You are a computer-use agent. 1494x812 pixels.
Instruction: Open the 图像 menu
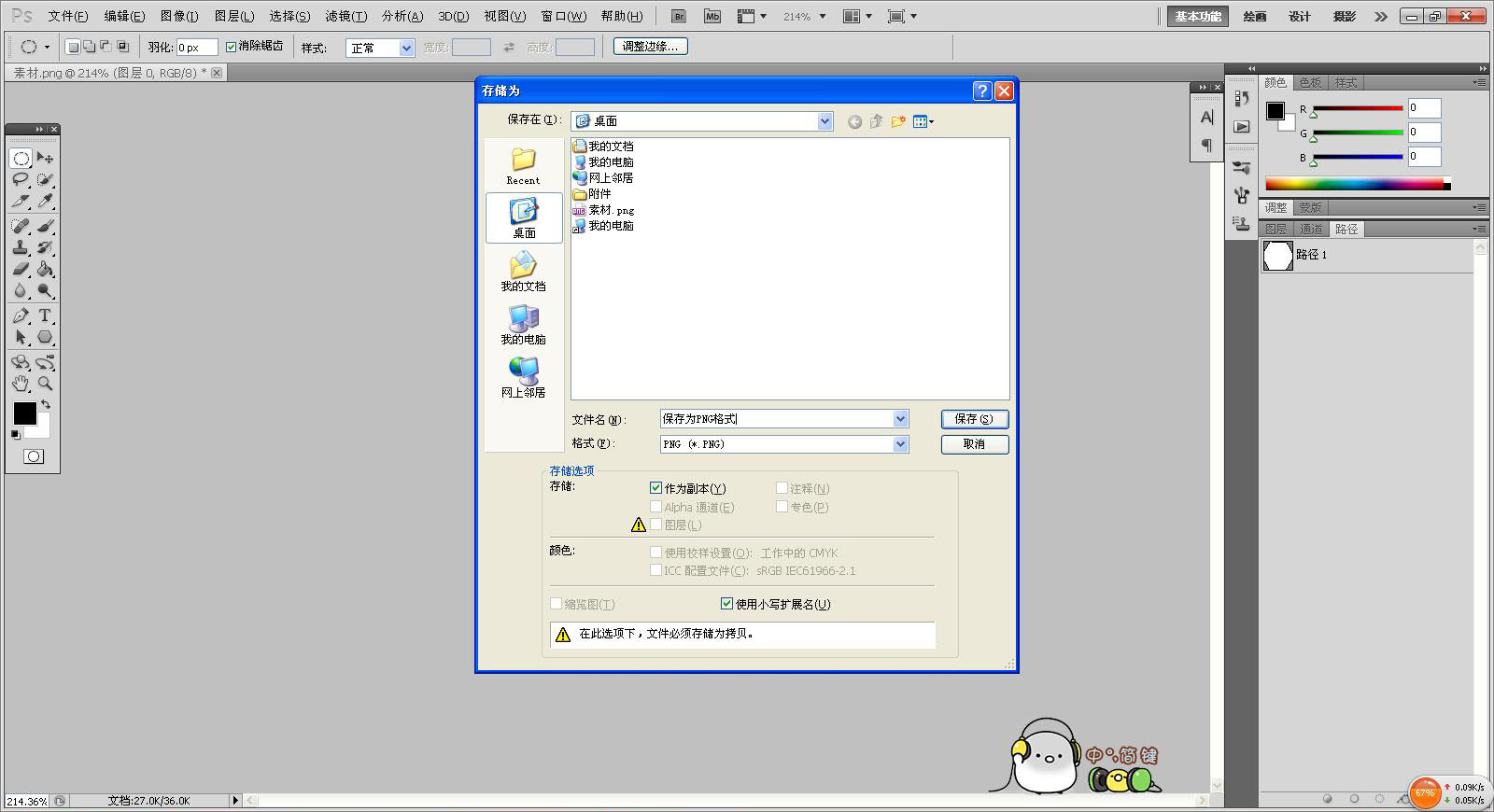click(x=179, y=16)
